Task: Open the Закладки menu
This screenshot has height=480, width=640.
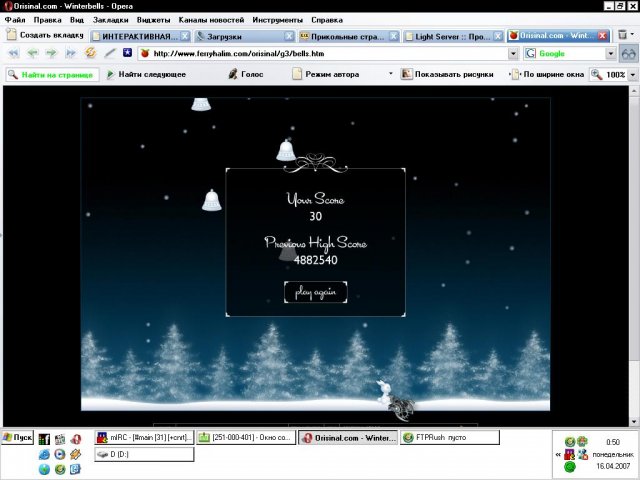Action: coord(111,20)
